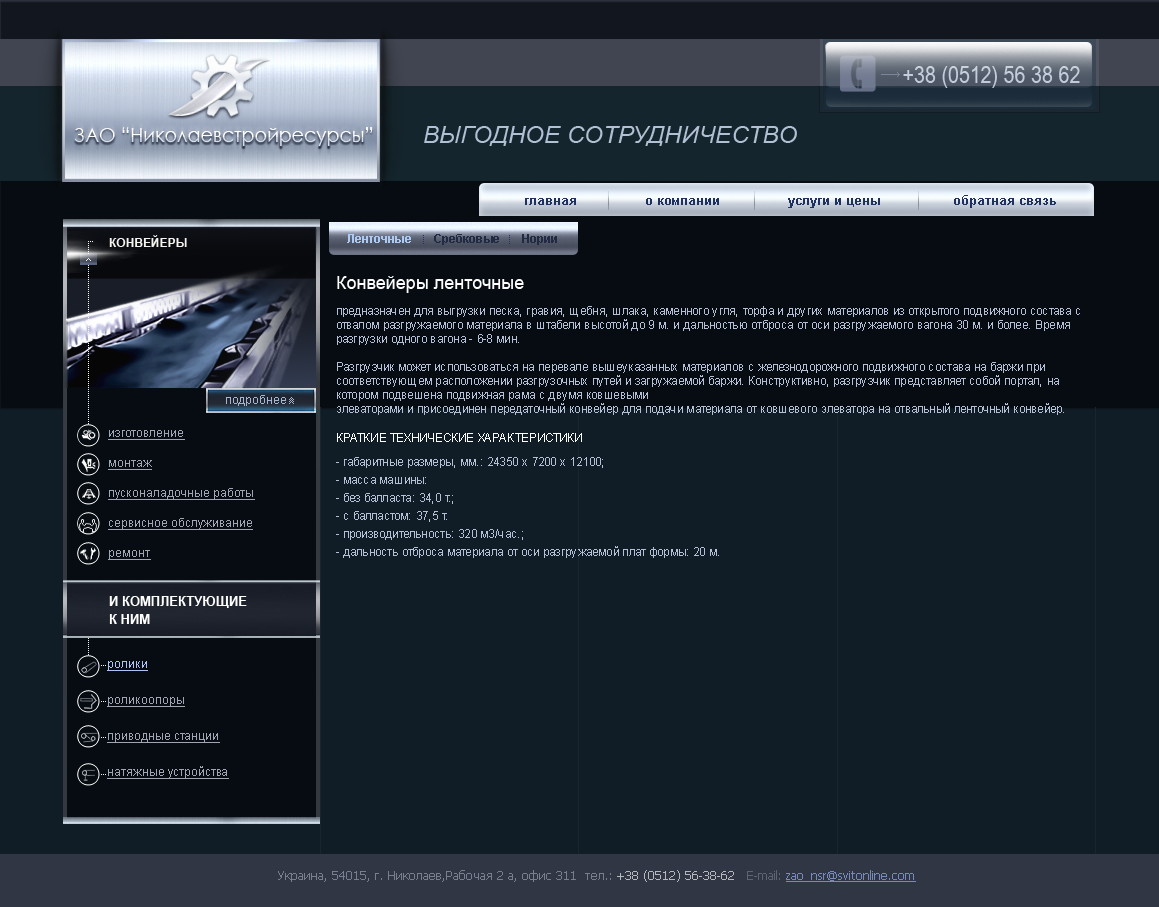Switch to the Нории tab

click(539, 239)
